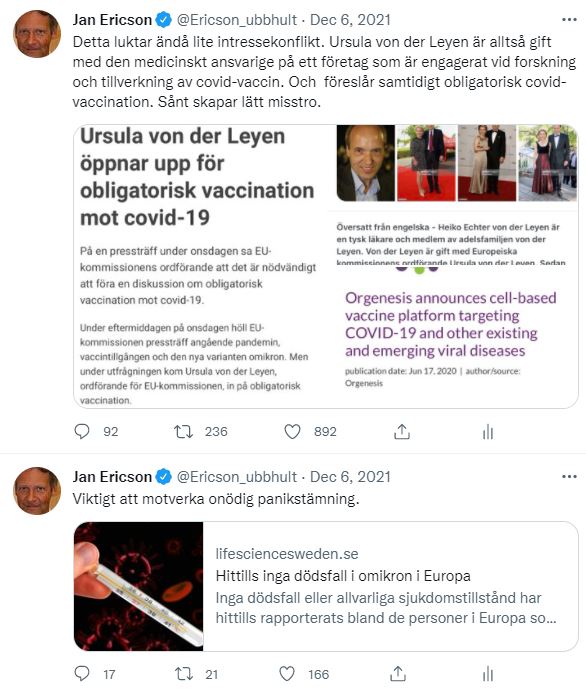Screen dimensions: 586x695
Task: Open the thermometer article thumbnail image
Action: point(138,586)
